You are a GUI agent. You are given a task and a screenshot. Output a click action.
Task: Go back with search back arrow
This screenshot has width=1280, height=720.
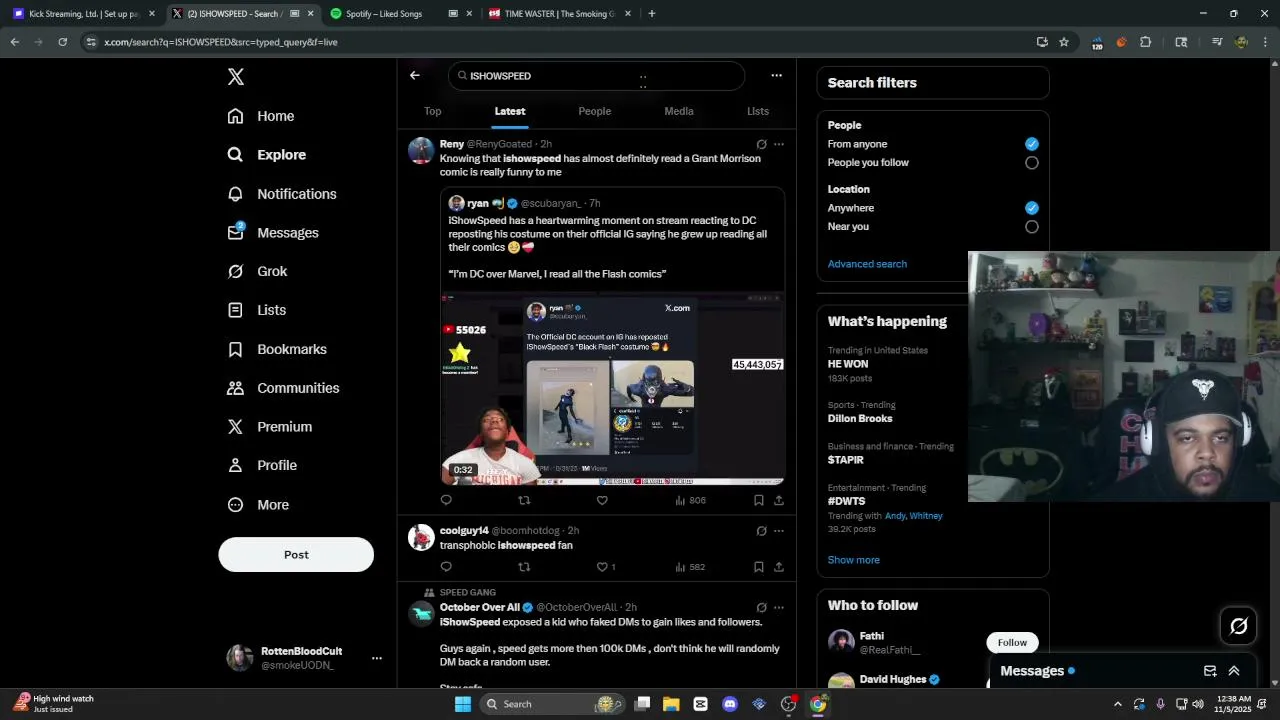click(x=415, y=75)
